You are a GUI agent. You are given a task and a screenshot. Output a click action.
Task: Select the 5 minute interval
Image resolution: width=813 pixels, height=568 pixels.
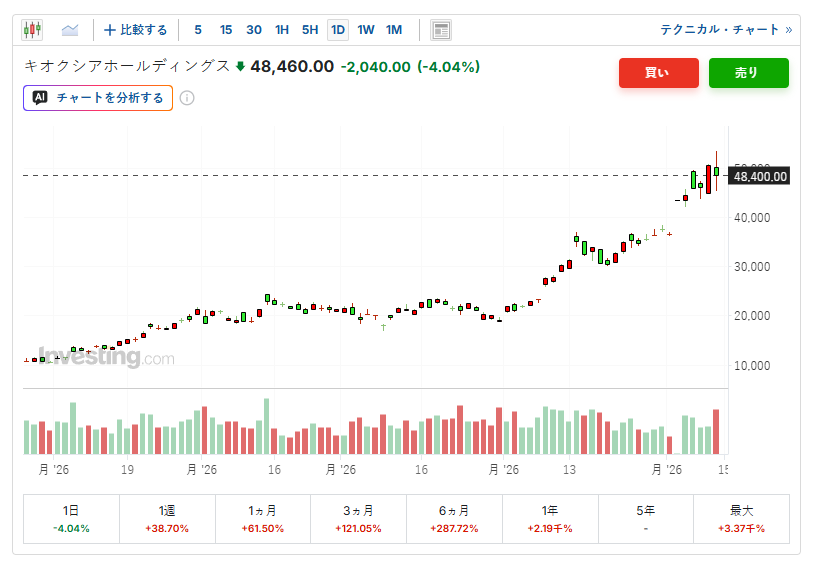point(198,30)
